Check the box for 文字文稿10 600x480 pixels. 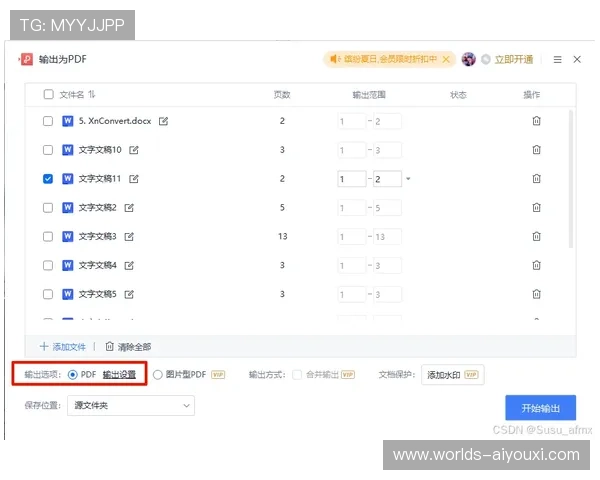48,150
